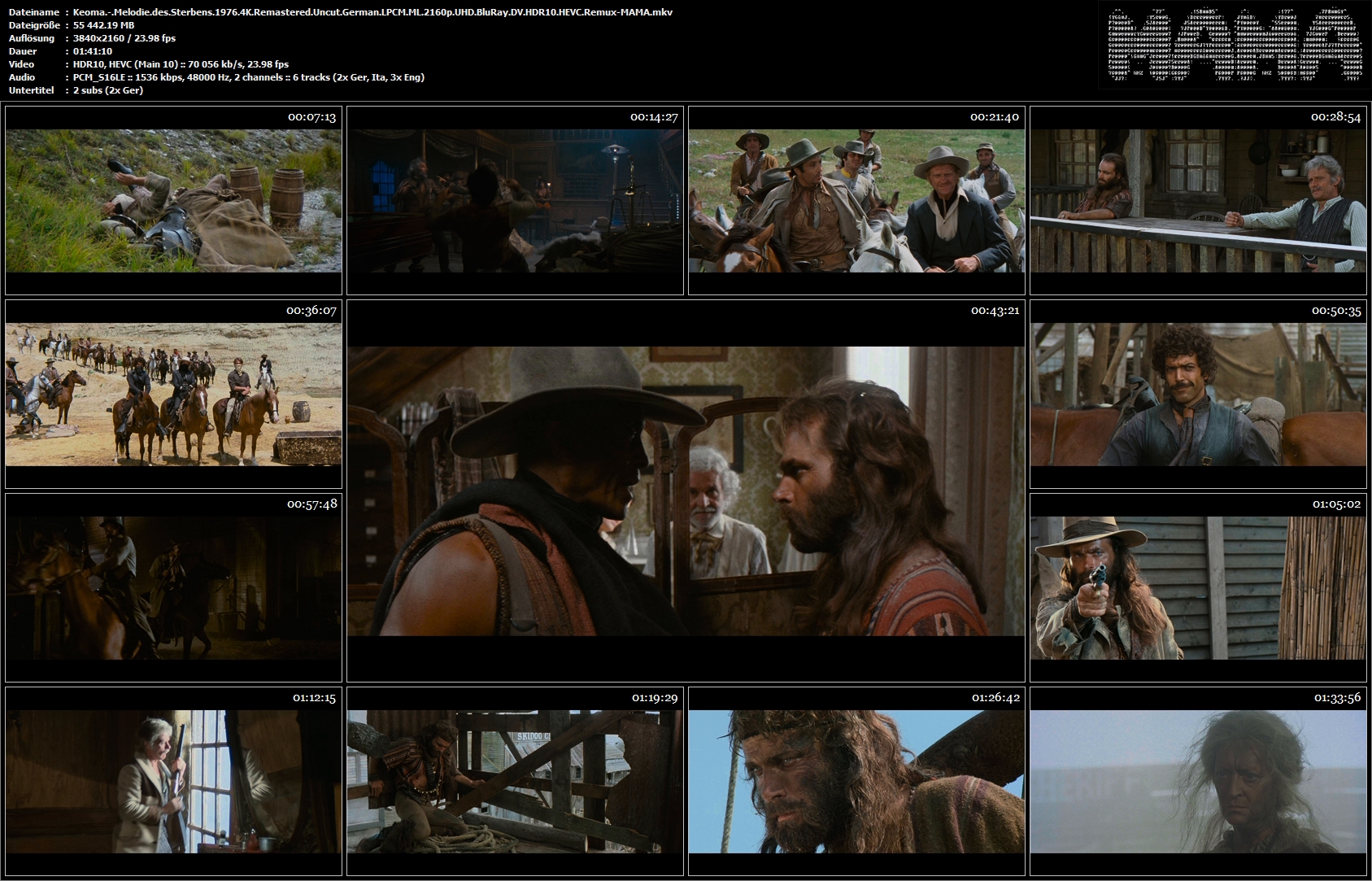1372x881 pixels.
Task: Select the dark stable frame at 00:57:48
Action: (x=173, y=587)
